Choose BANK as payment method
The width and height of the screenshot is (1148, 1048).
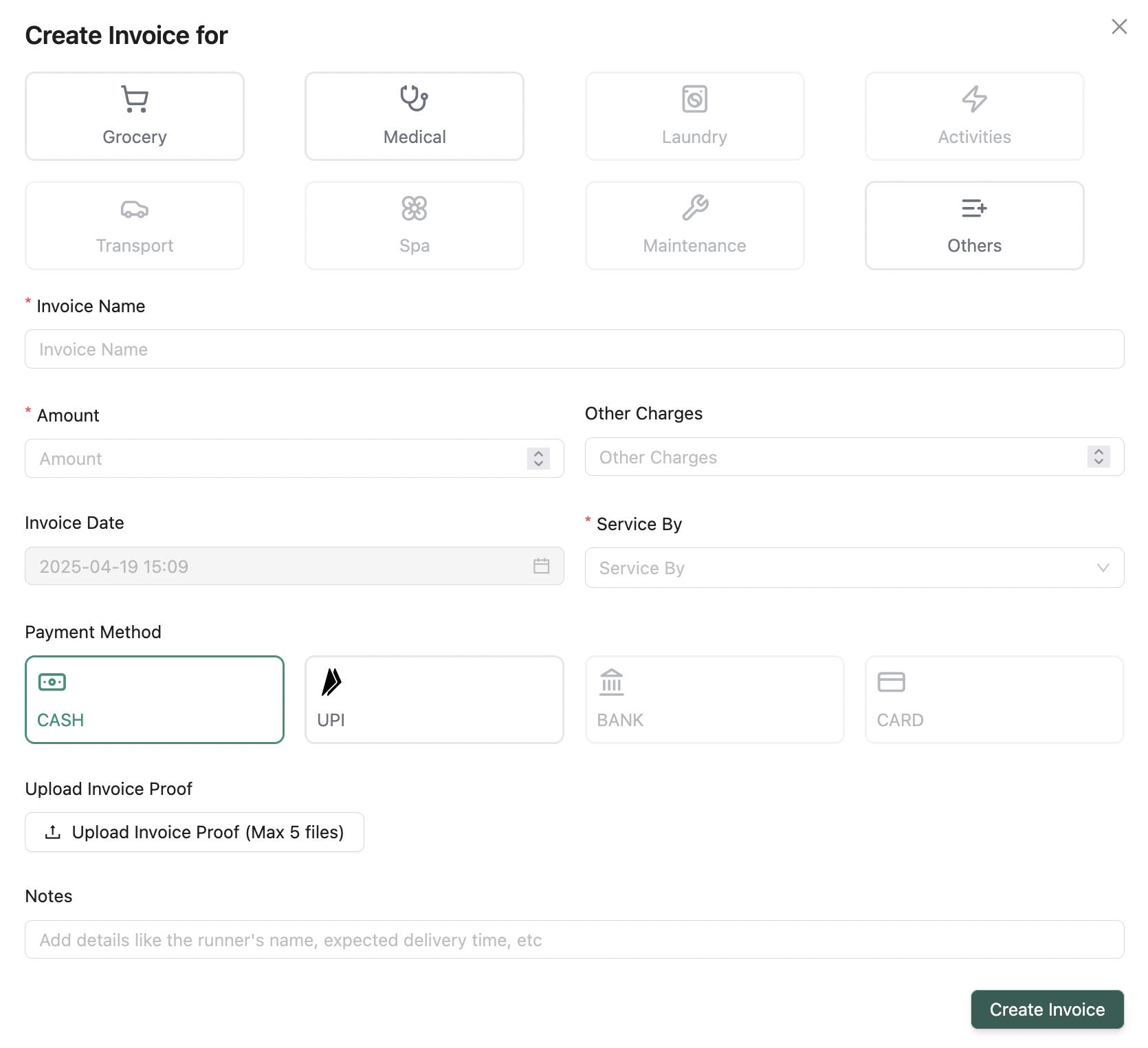pos(714,699)
